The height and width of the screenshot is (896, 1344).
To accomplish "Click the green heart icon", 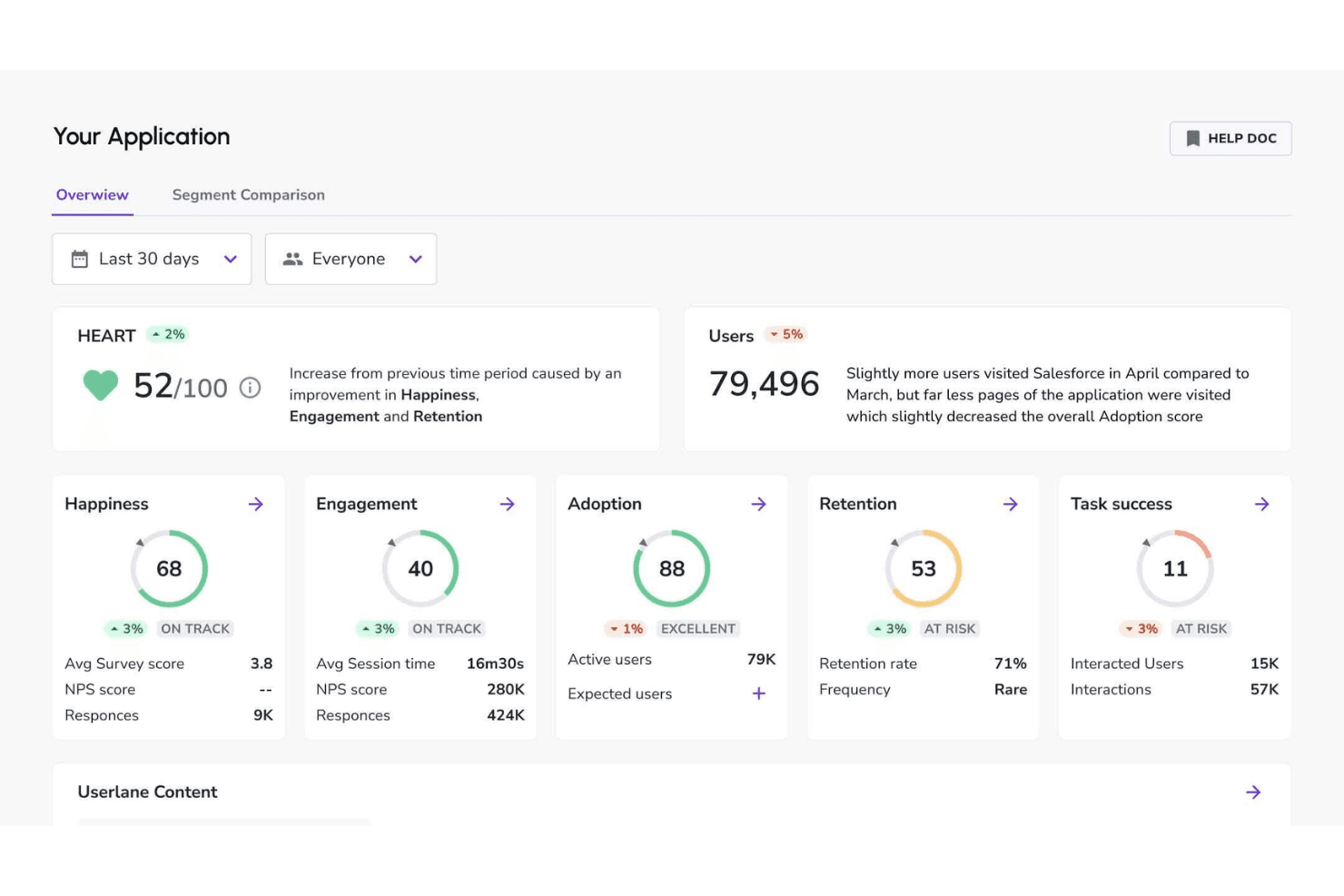I will (101, 386).
